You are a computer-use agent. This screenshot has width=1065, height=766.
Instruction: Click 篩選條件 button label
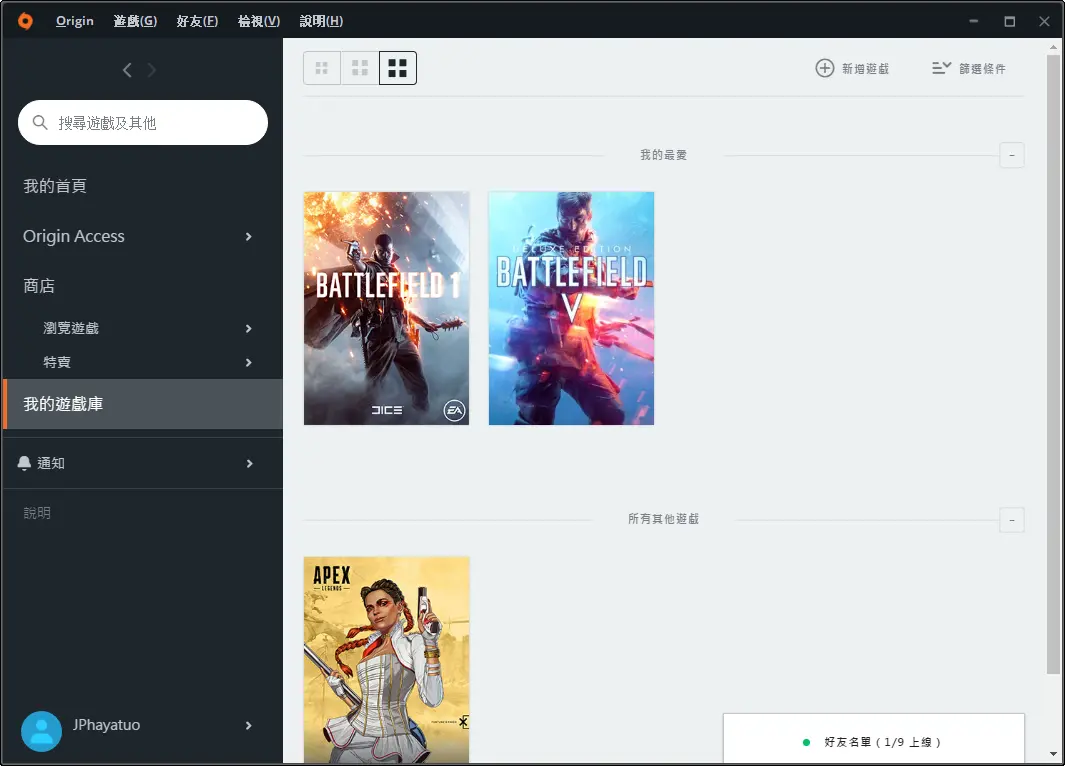pyautogui.click(x=982, y=69)
